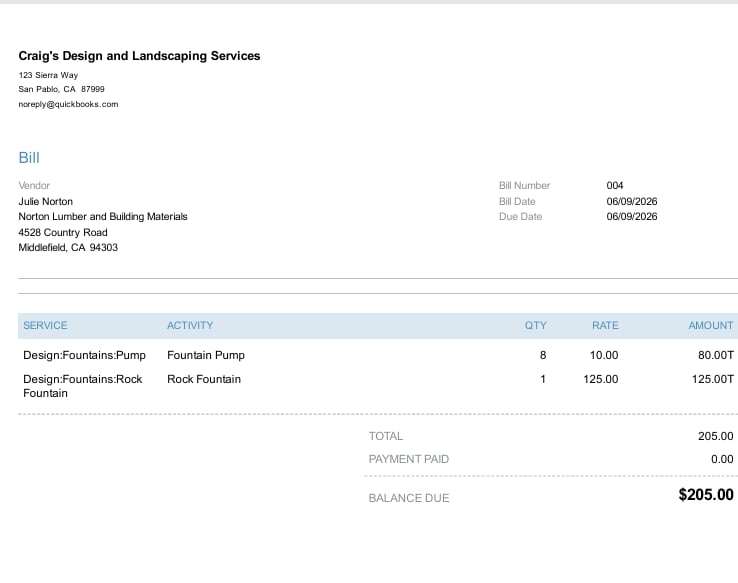
Task: Click the blue Bill heading
Action: (29, 158)
